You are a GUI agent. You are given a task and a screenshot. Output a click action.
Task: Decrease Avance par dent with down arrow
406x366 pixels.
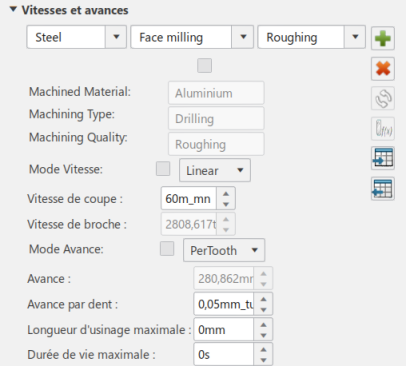tap(263, 310)
